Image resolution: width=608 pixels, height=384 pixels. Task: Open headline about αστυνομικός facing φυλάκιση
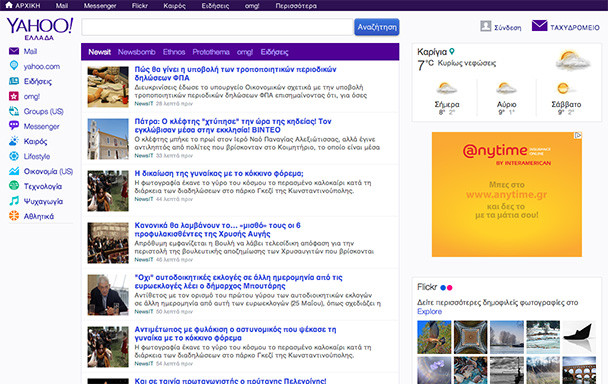[x=235, y=333]
